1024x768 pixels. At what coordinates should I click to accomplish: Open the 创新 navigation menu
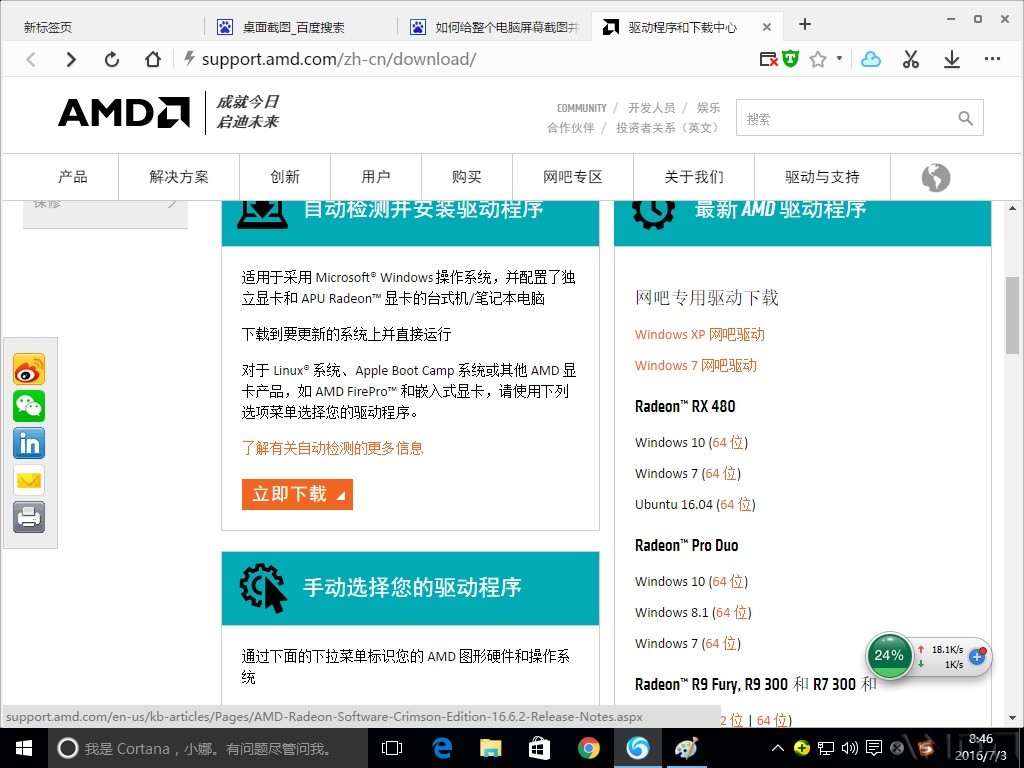click(x=285, y=177)
